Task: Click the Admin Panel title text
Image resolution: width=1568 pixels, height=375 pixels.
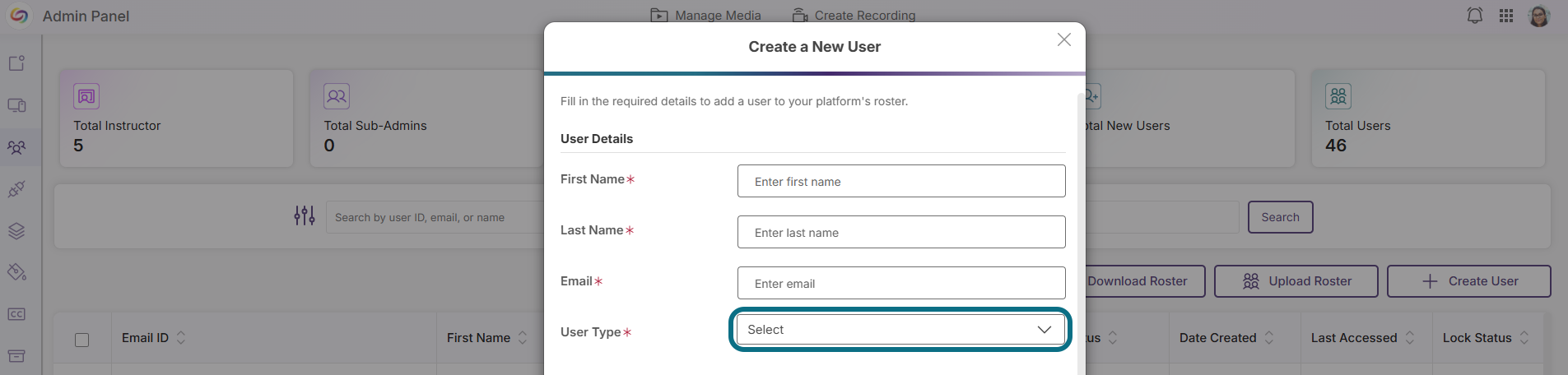Action: pos(86,16)
